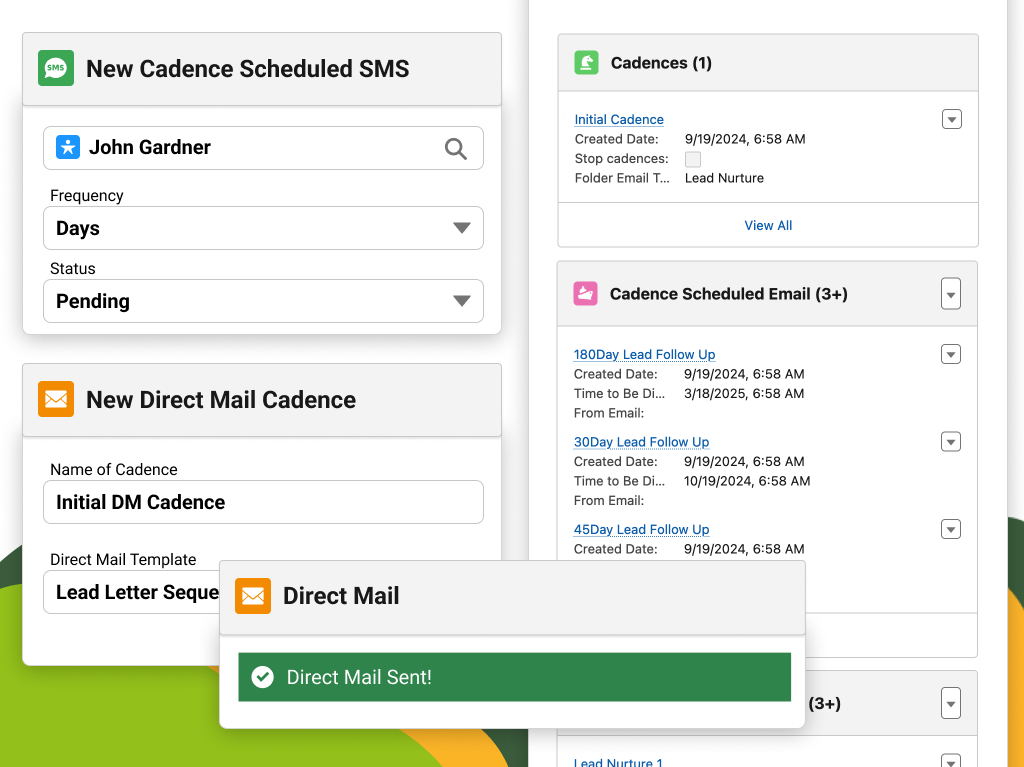The image size is (1024, 767).
Task: Enable the Stop cadences checkbox
Action: pos(693,159)
